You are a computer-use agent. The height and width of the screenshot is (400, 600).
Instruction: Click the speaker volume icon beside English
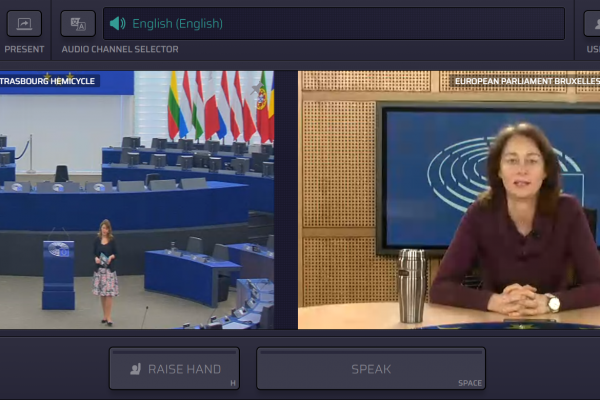coord(117,24)
